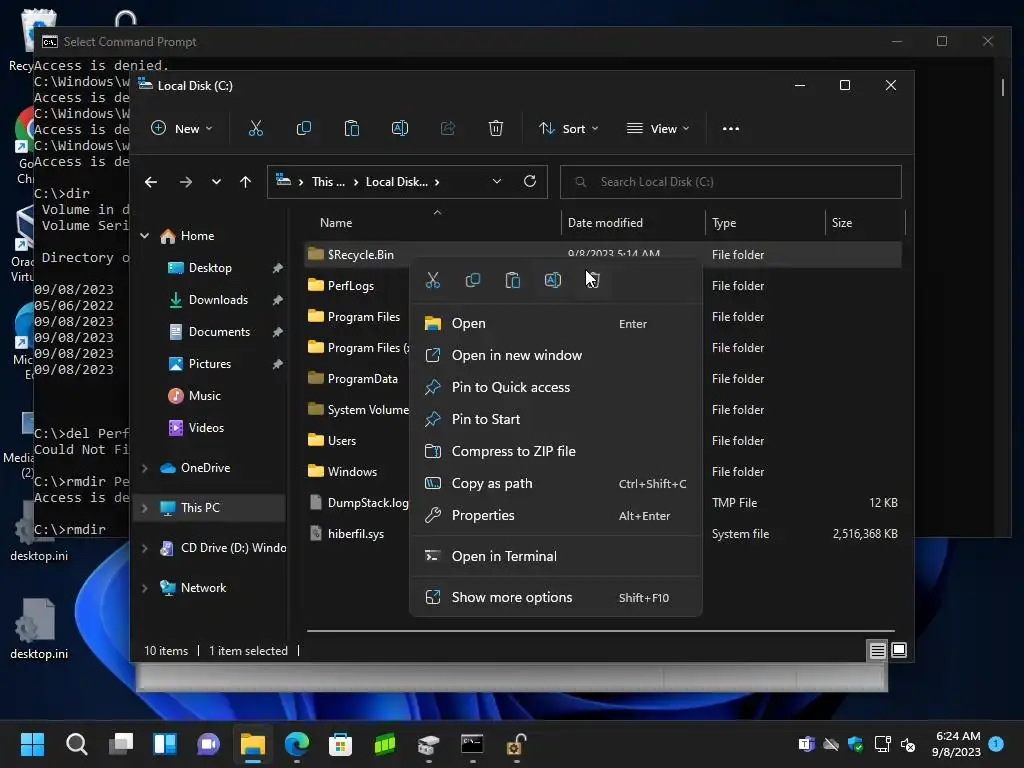Click the Copy icon in Explorer toolbar
The width and height of the screenshot is (1024, 768).
[304, 129]
